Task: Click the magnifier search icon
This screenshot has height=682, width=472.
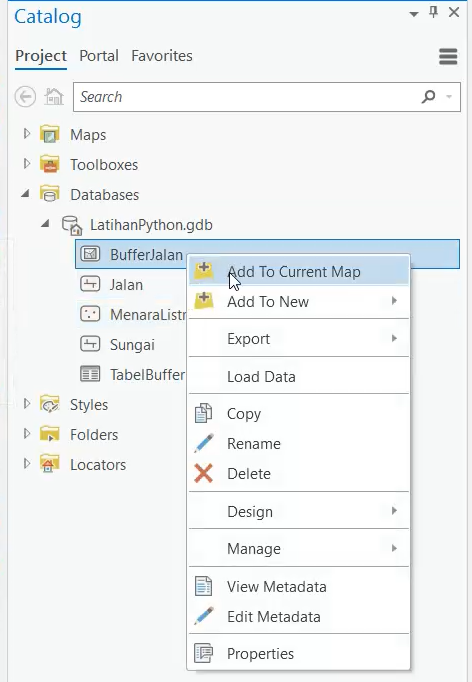Action: click(428, 96)
